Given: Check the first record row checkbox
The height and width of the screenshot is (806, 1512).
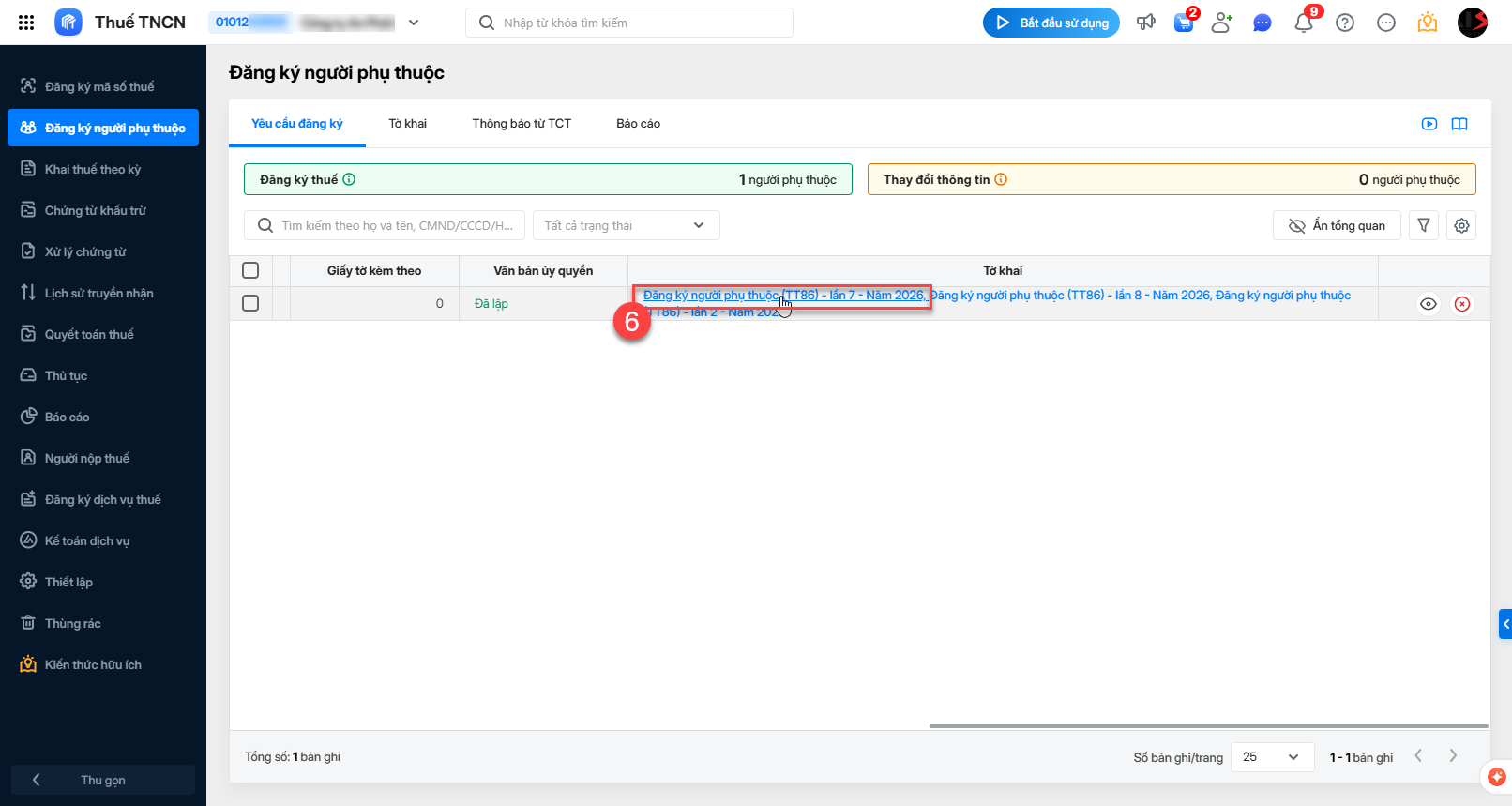Looking at the screenshot, I should (x=250, y=303).
